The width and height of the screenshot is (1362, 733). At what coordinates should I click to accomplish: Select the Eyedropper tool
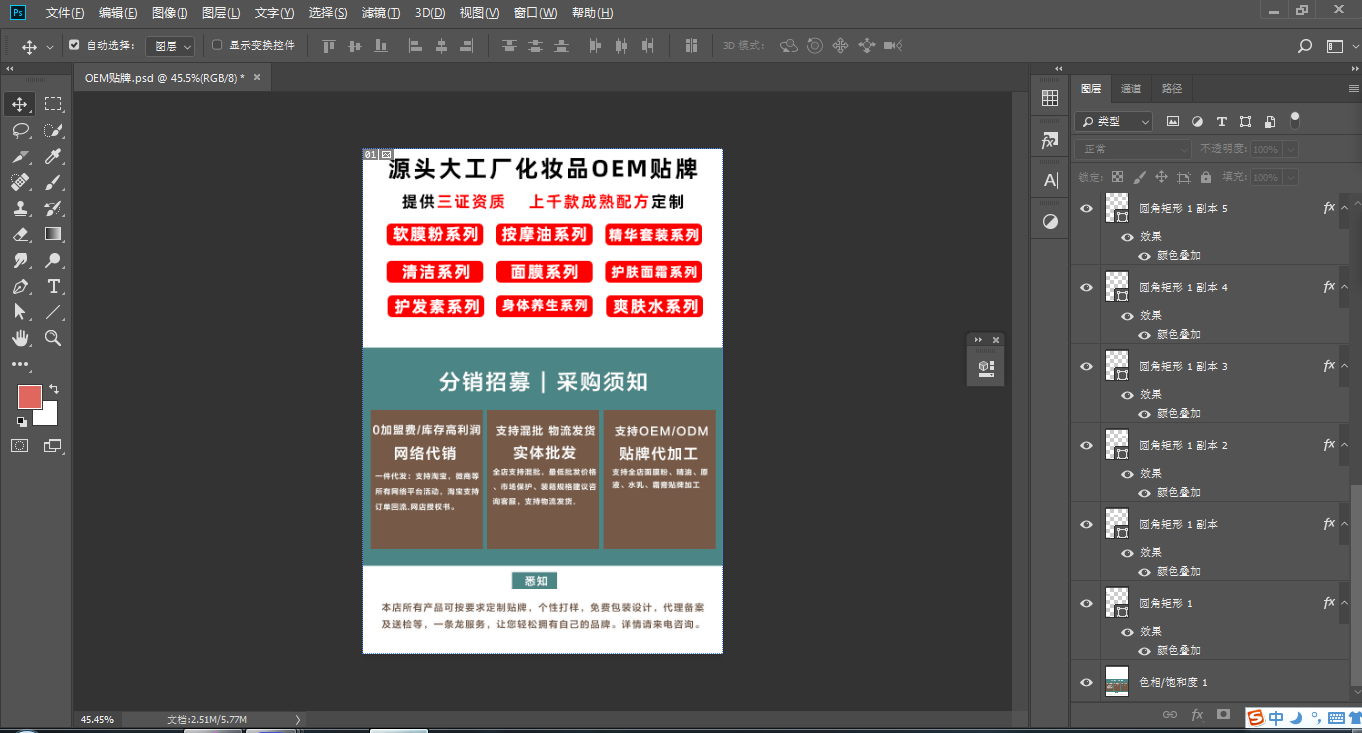(53, 156)
